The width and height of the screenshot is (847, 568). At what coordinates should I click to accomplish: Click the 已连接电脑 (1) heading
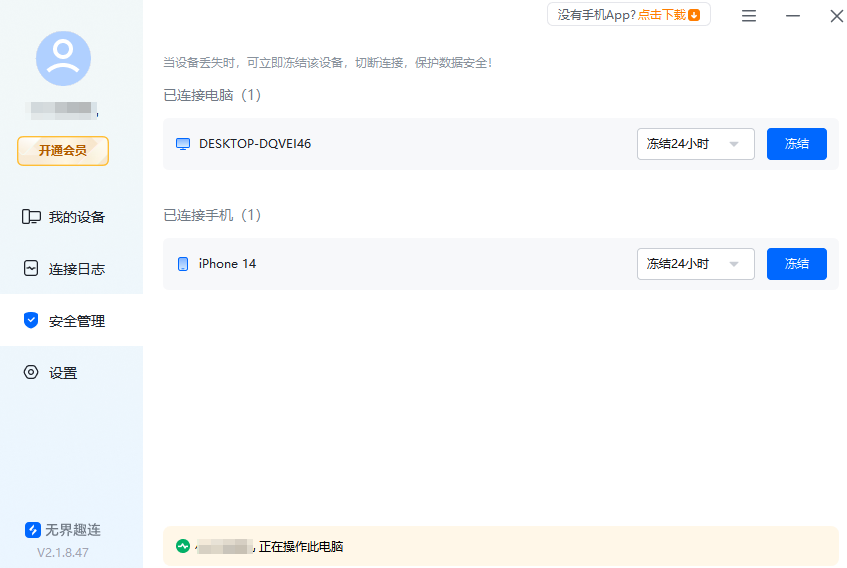(212, 95)
